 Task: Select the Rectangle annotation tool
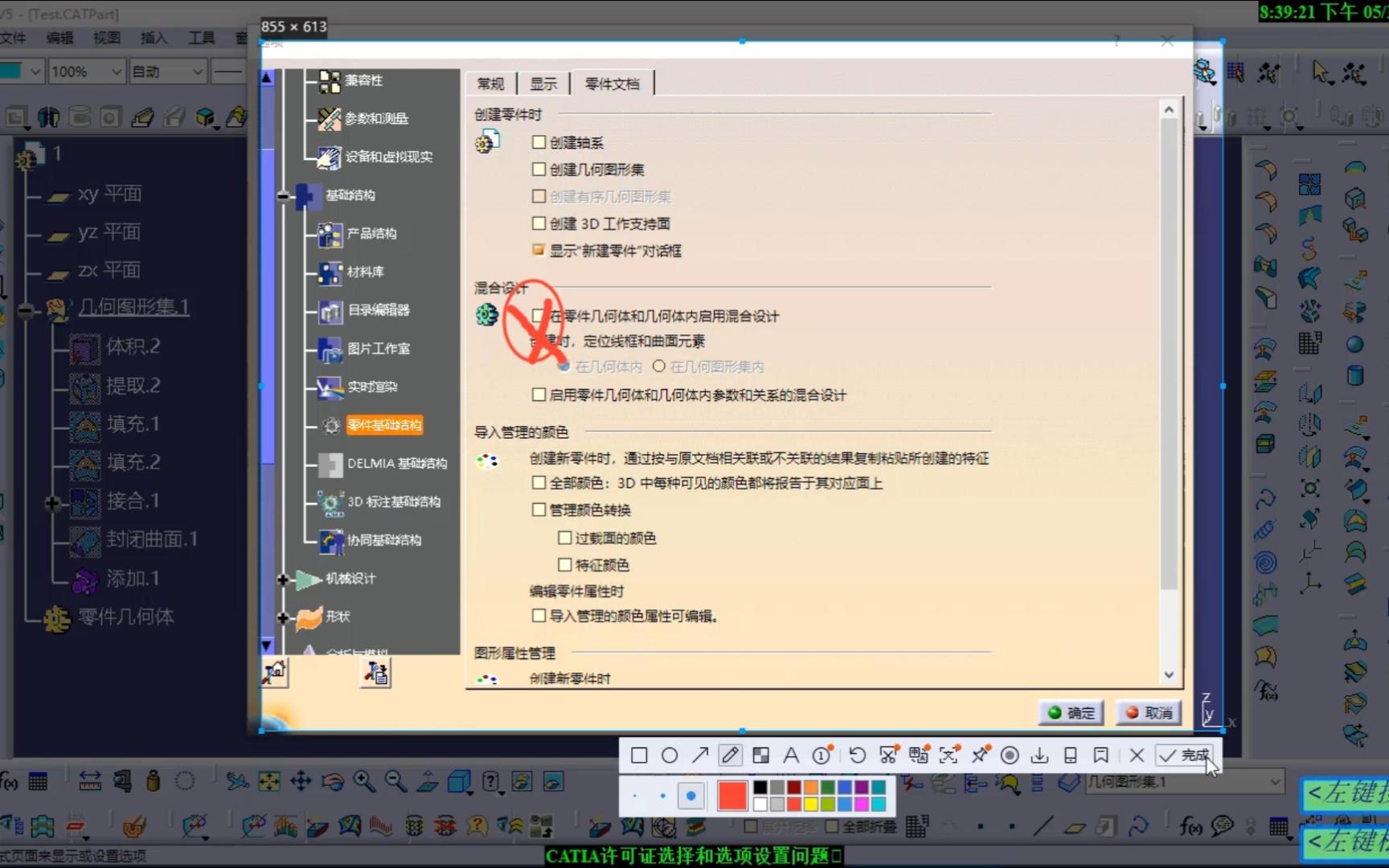tap(639, 755)
